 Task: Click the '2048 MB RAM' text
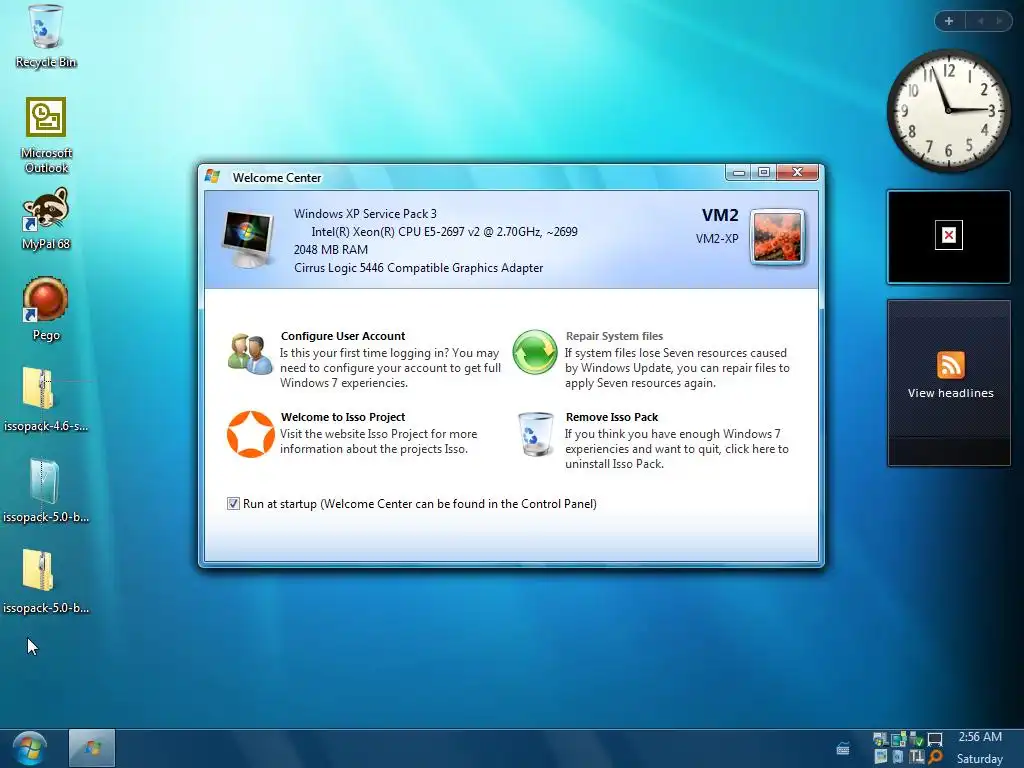(x=330, y=249)
